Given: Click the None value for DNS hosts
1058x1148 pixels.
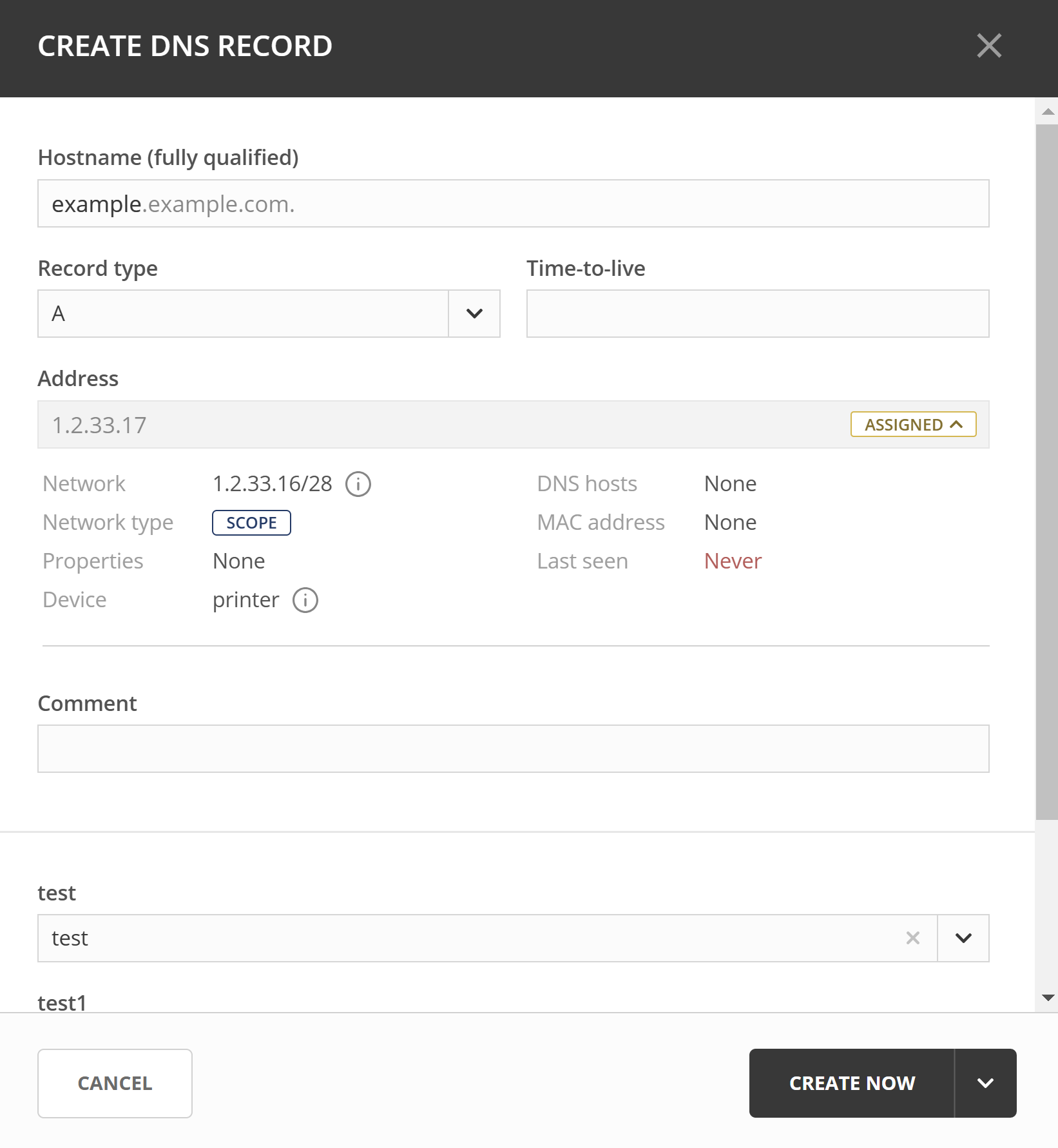Looking at the screenshot, I should 729,483.
